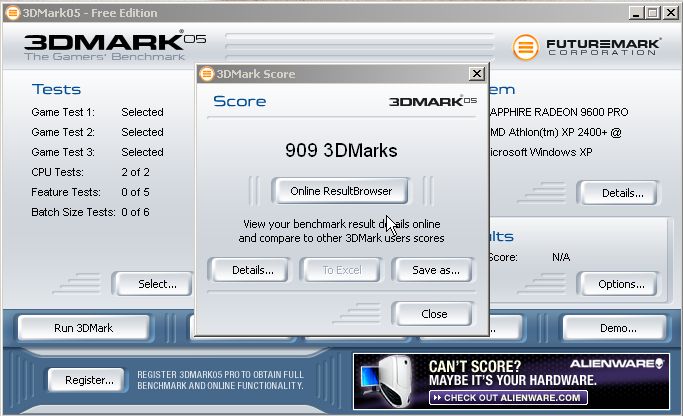Click the RADEON 9600 PRO system text
This screenshot has height=416, width=683.
click(559, 112)
